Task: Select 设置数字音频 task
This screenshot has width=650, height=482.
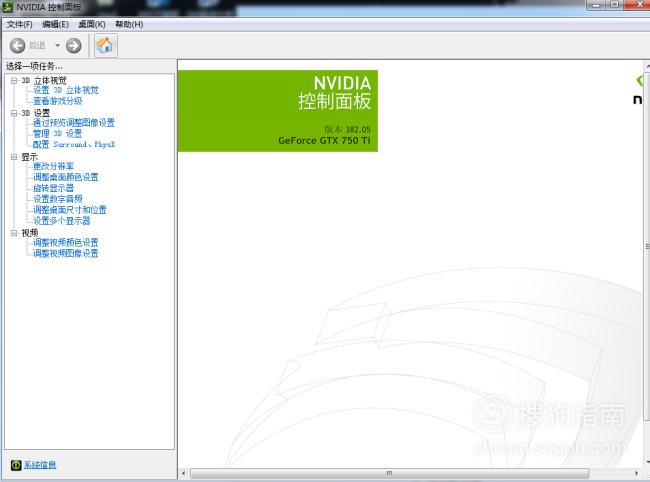Action: (x=57, y=199)
